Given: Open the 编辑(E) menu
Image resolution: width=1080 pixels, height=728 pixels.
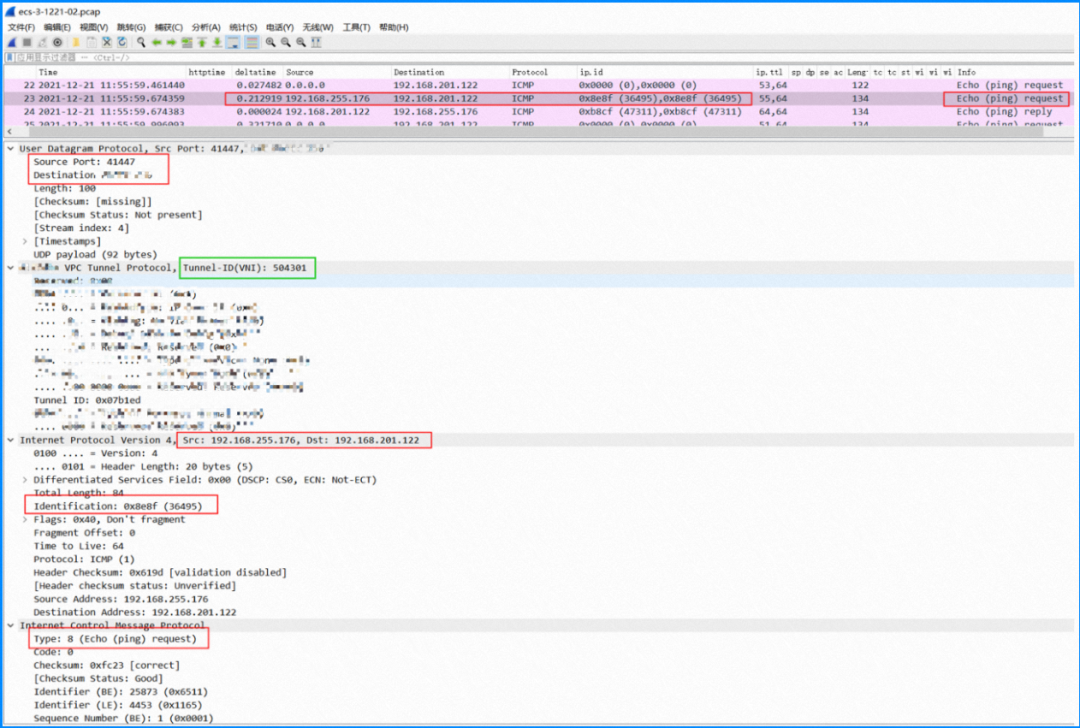Looking at the screenshot, I should 57,28.
